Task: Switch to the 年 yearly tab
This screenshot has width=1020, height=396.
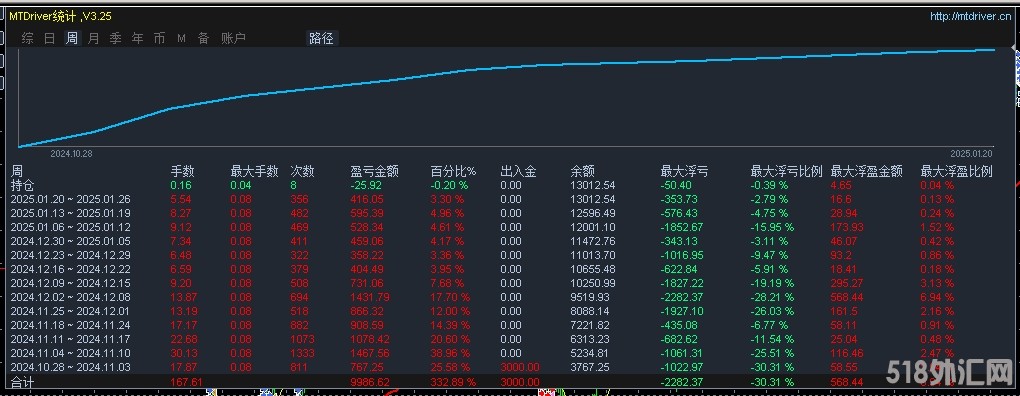Action: pos(137,38)
